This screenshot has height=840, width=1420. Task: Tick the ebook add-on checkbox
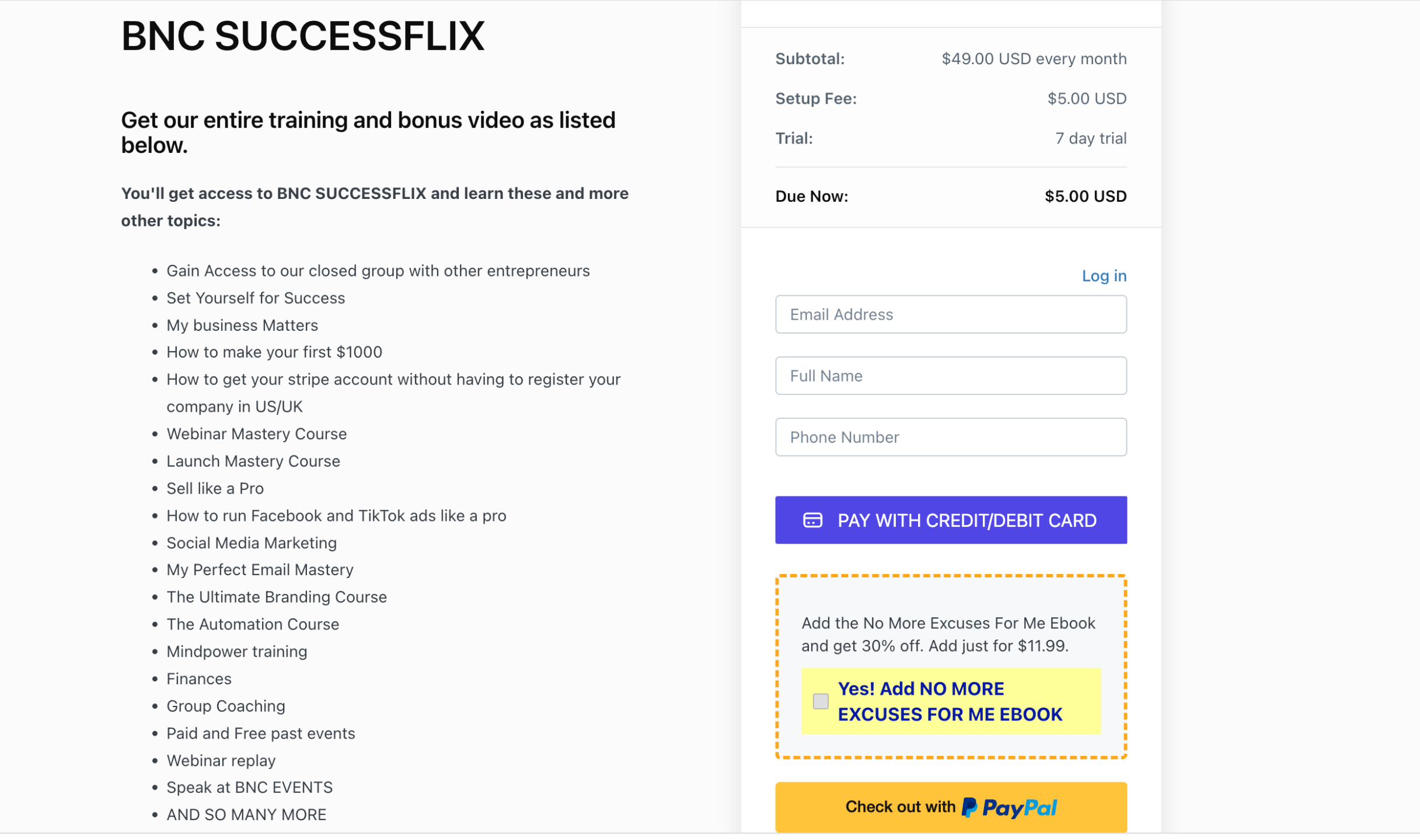[x=821, y=701]
